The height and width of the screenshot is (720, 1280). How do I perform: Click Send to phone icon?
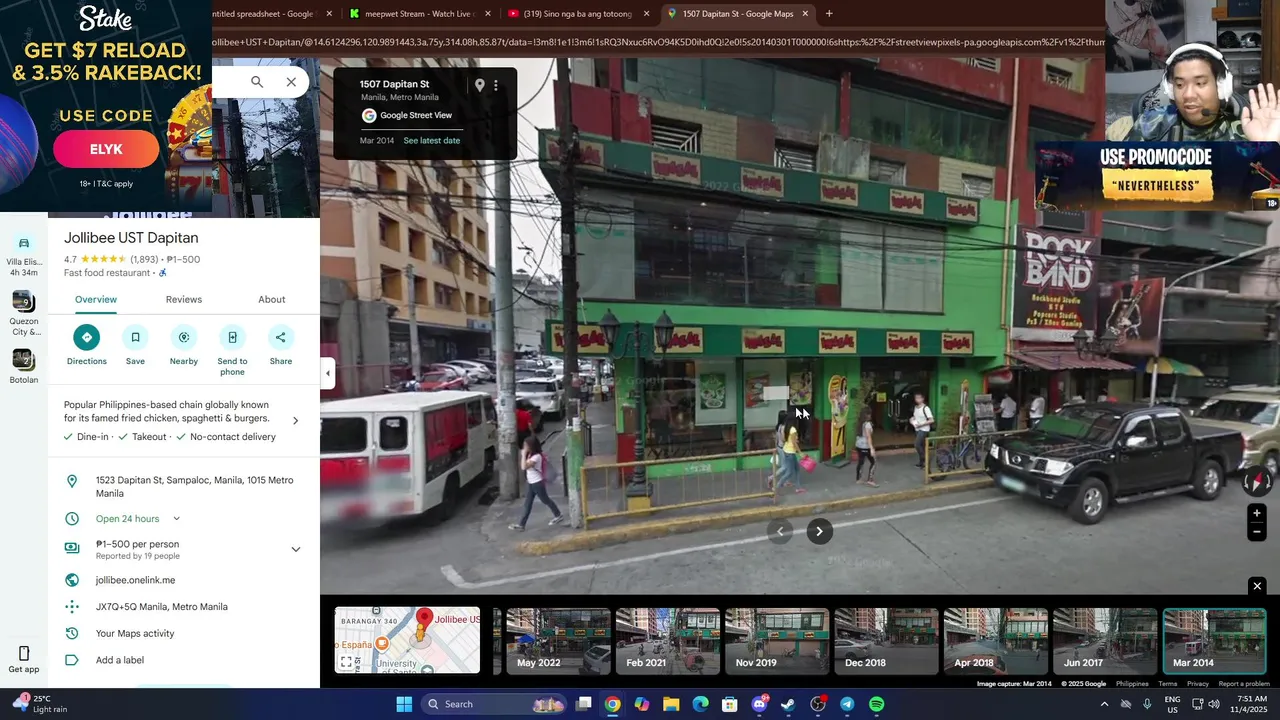tap(232, 337)
